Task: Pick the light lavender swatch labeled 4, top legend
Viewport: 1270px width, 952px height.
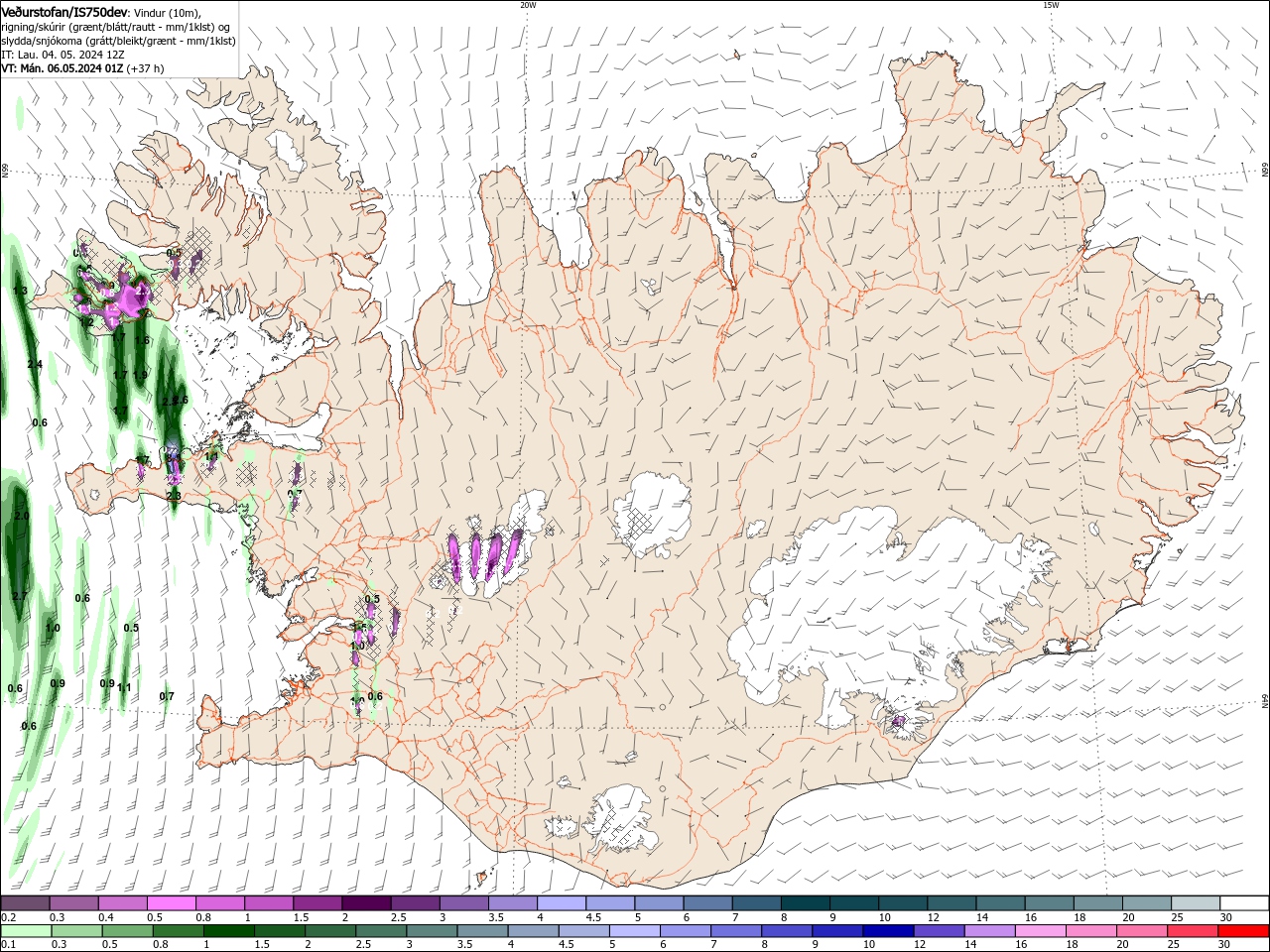Action: click(561, 903)
